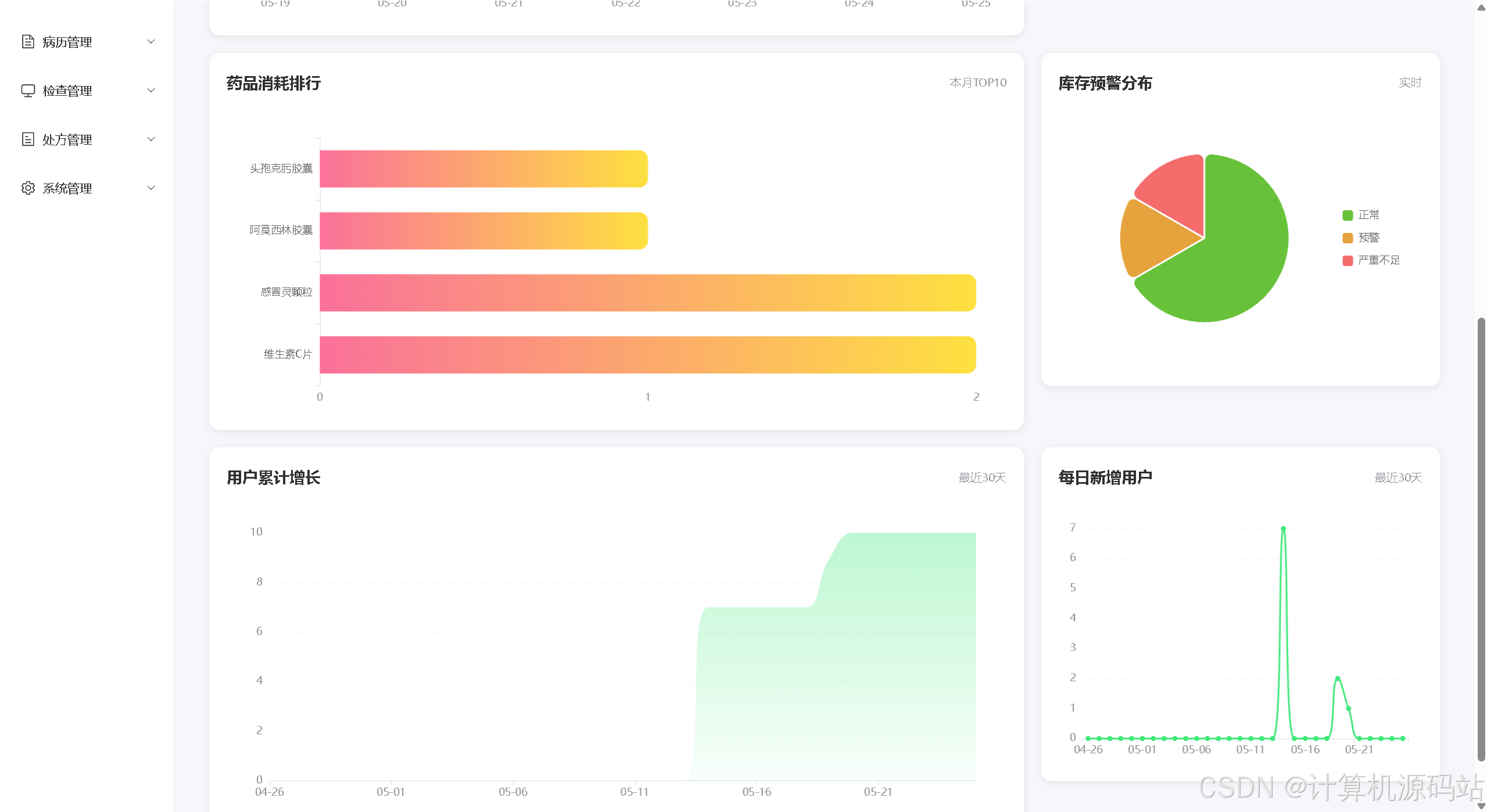Toggle the 预警 legend item
1487x812 pixels.
pyautogui.click(x=1361, y=238)
